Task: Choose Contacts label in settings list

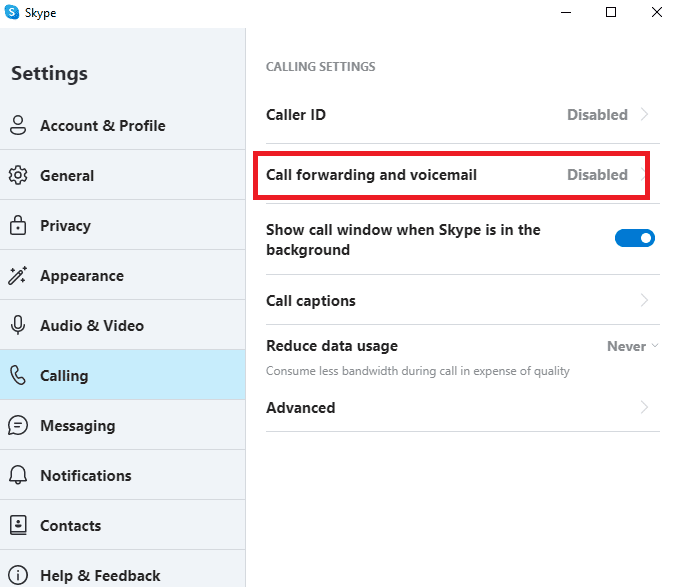Action: coord(71,525)
